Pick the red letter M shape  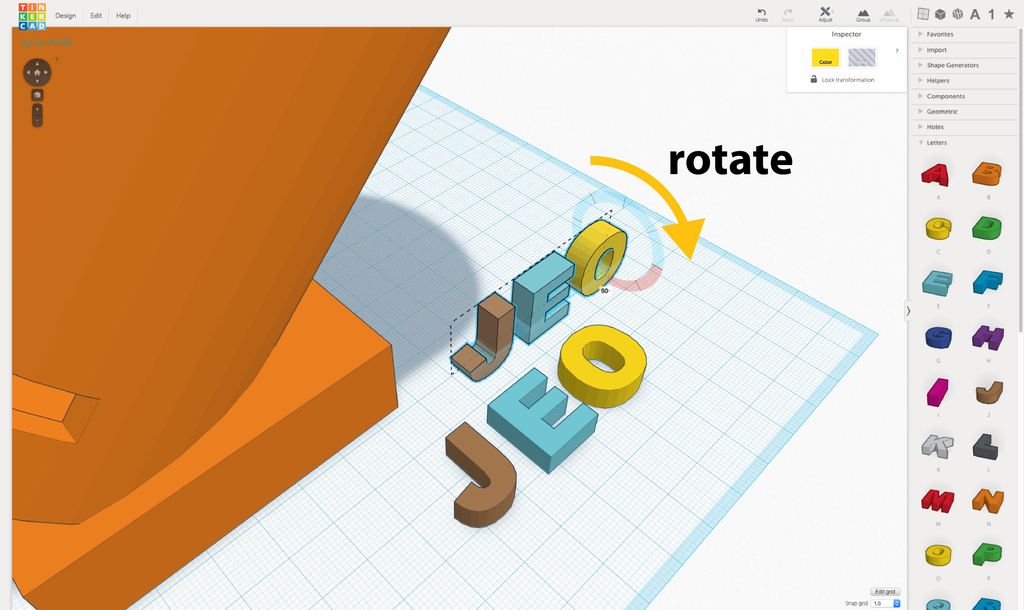[x=938, y=501]
